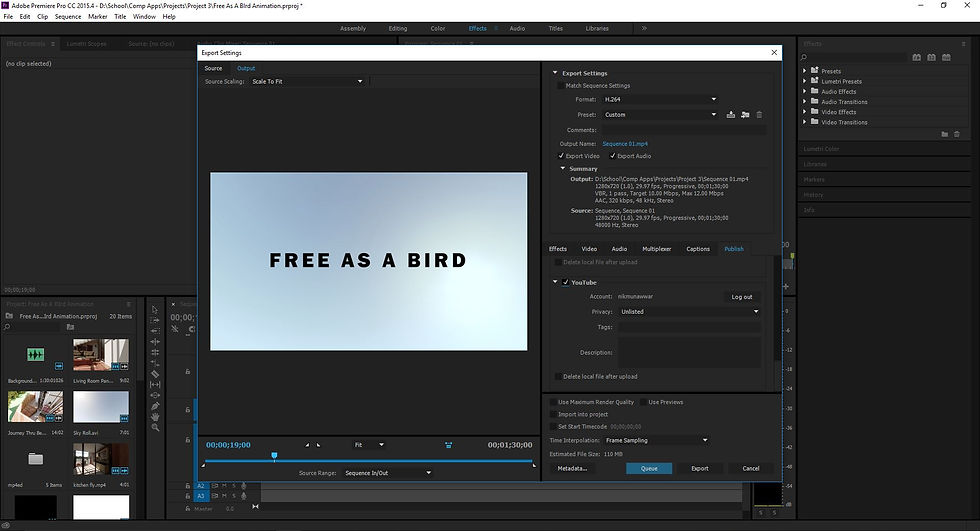Viewport: 980px width, 531px height.
Task: Select the Pen tool
Action: coord(155,406)
